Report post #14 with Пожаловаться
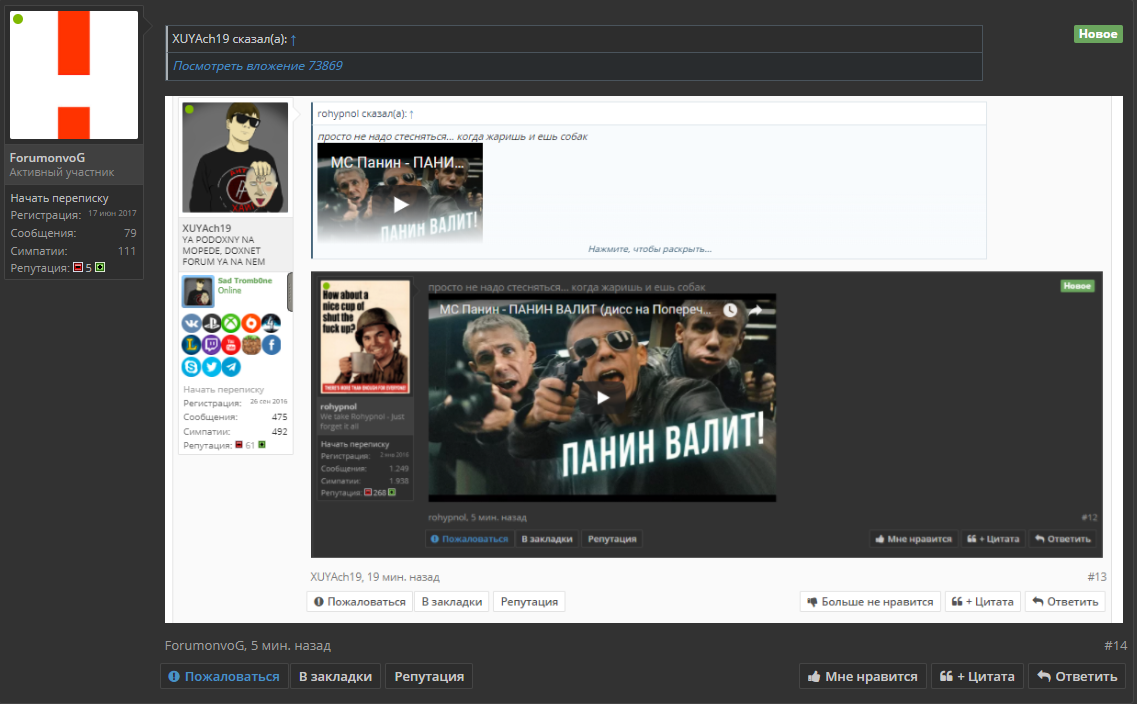Viewport: 1137px width, 704px height. click(x=224, y=676)
